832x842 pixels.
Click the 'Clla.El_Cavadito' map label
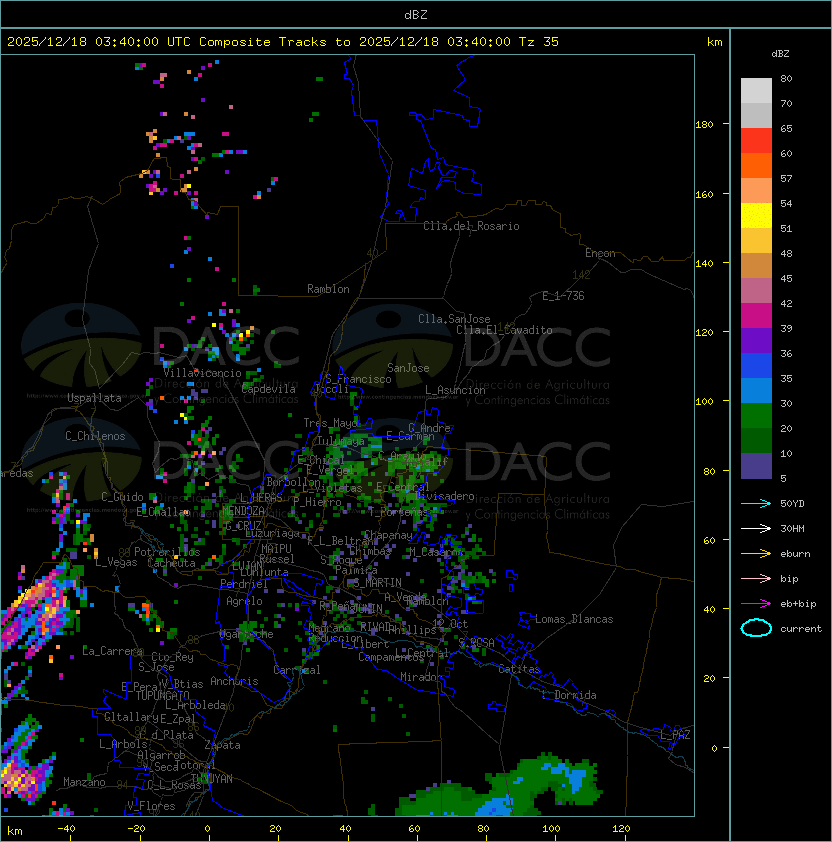coord(504,330)
